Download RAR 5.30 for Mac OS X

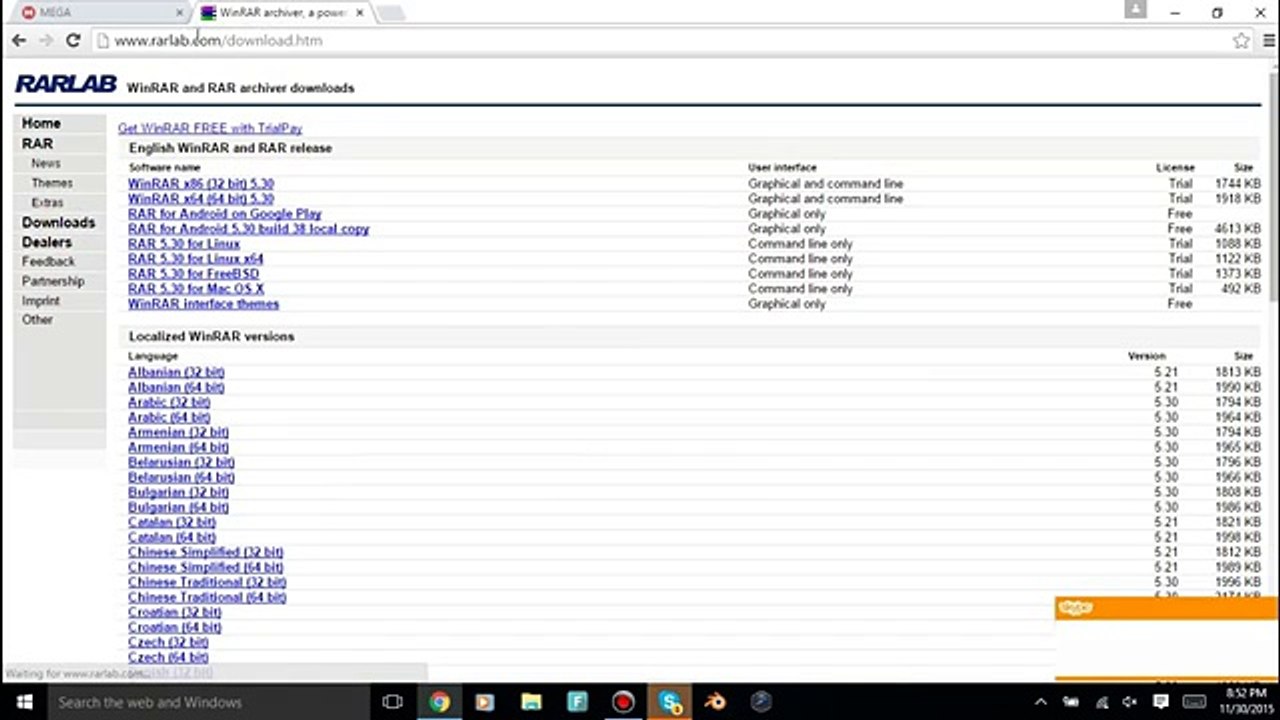click(x=196, y=289)
